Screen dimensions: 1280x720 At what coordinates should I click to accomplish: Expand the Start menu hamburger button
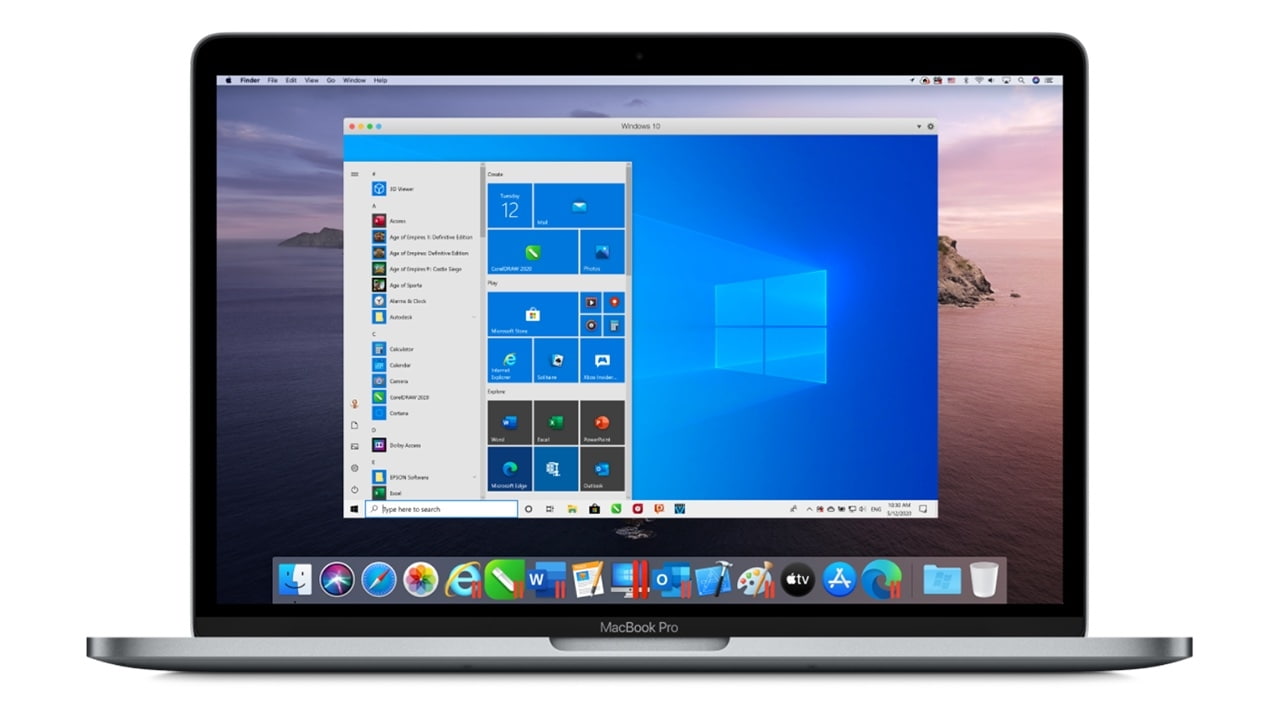[x=354, y=174]
